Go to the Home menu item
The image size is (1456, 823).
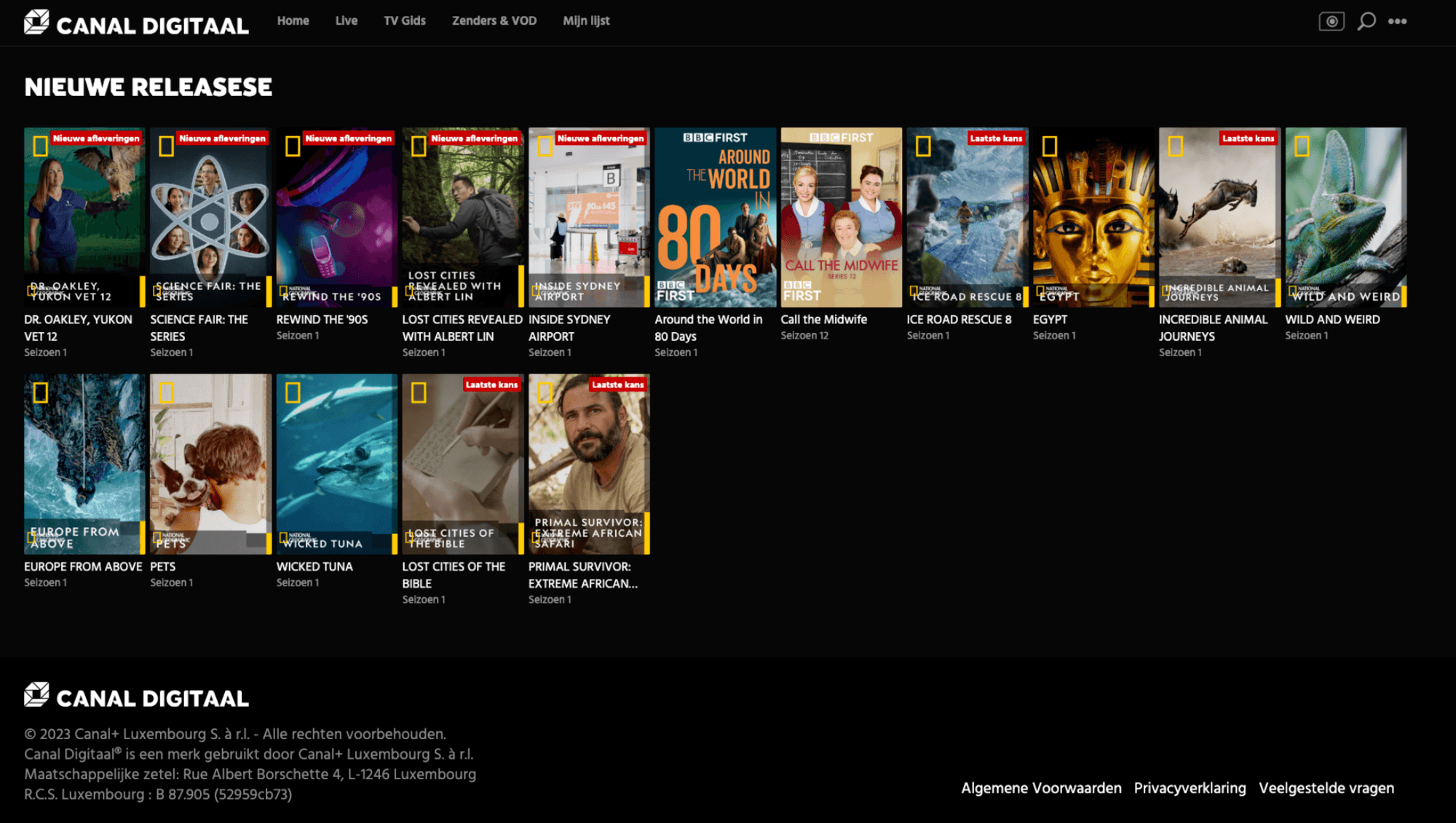click(293, 20)
